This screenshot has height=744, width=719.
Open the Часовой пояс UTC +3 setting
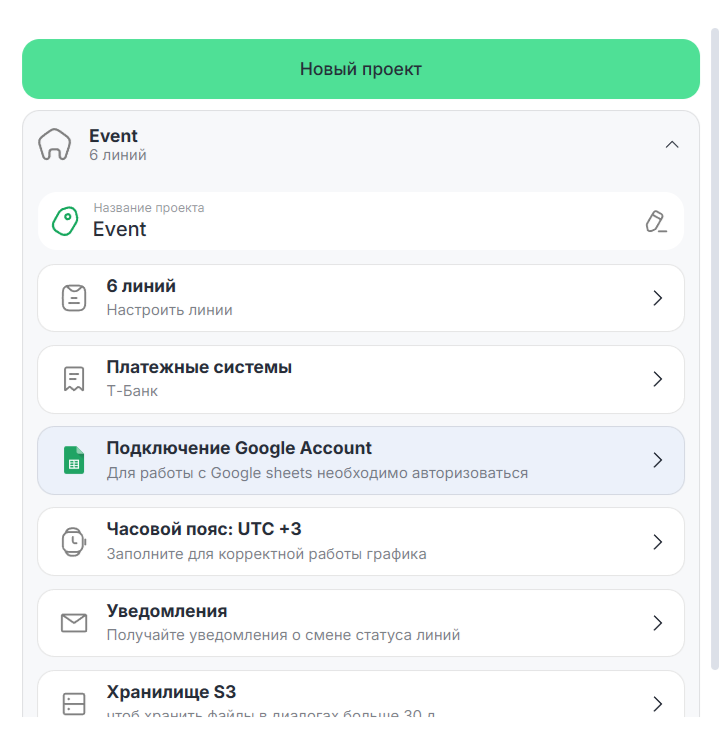click(x=360, y=542)
